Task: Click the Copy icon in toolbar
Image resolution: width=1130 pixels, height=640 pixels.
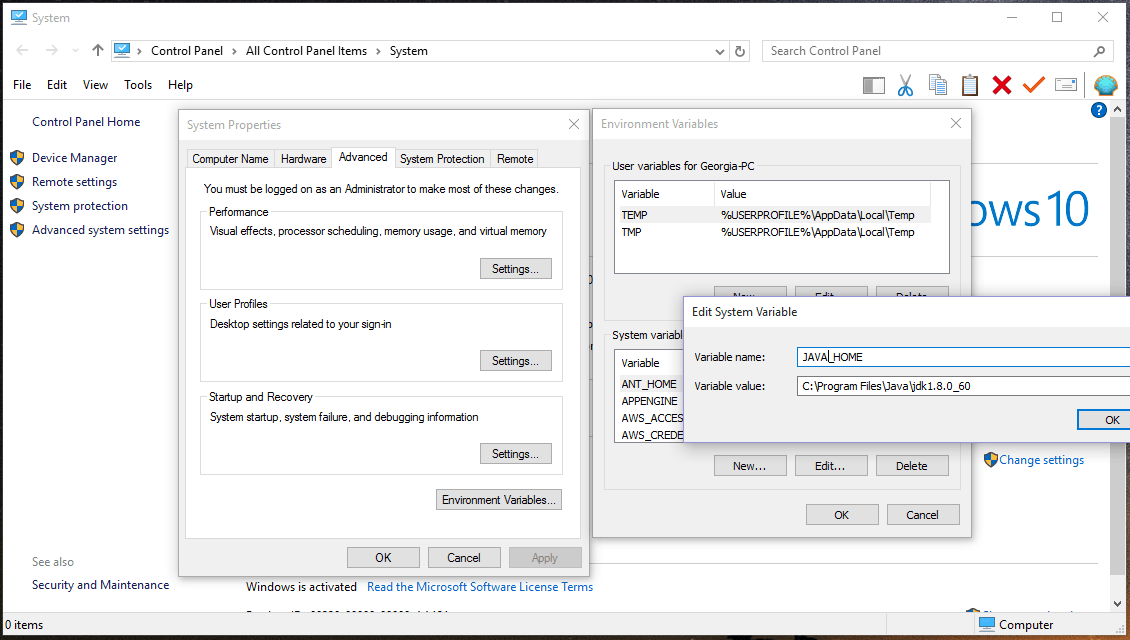Action: point(937,86)
